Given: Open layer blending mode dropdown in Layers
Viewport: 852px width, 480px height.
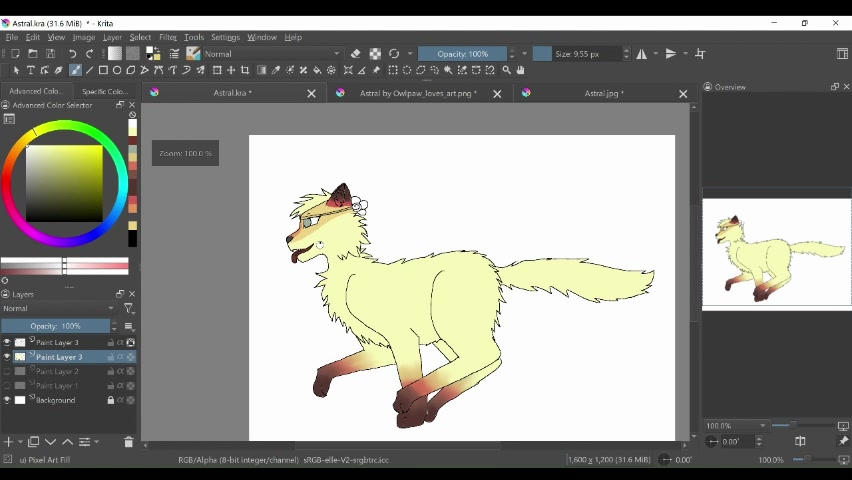Looking at the screenshot, I should point(59,308).
